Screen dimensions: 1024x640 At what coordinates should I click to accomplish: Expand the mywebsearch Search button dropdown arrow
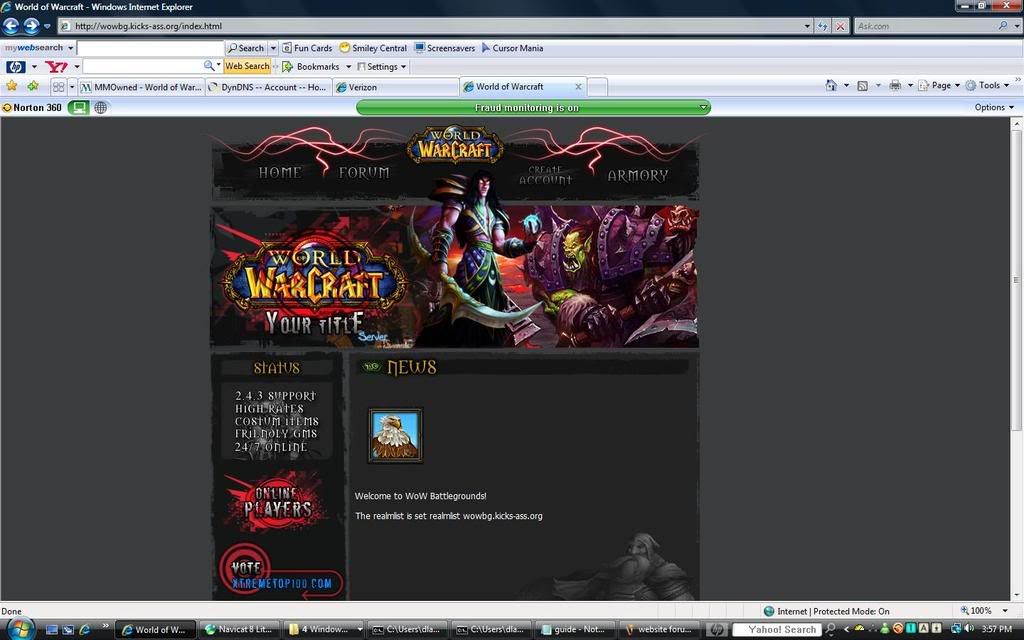[x=274, y=48]
